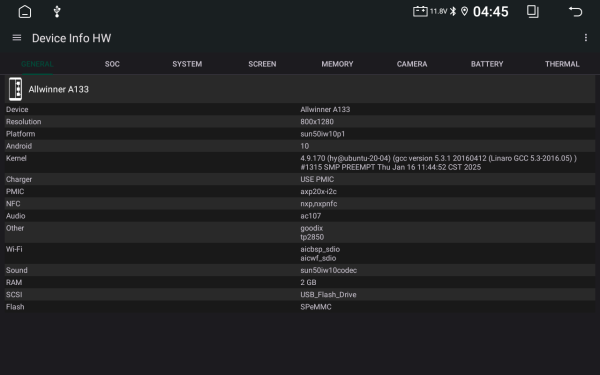The width and height of the screenshot is (600, 375).
Task: Tap the home icon in status bar
Action: click(x=25, y=11)
